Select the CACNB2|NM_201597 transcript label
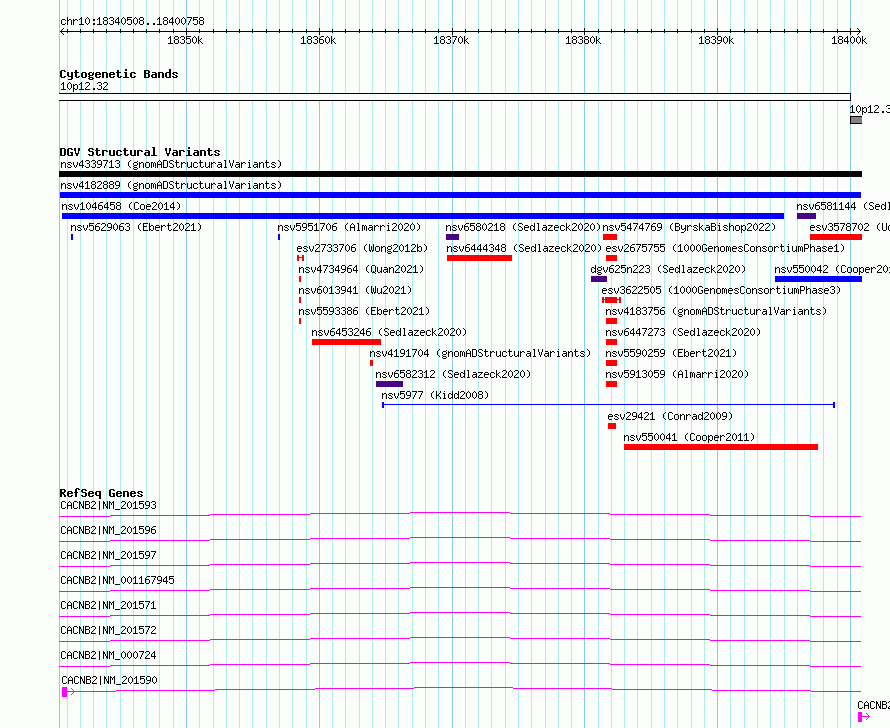The height and width of the screenshot is (728, 890). 108,556
